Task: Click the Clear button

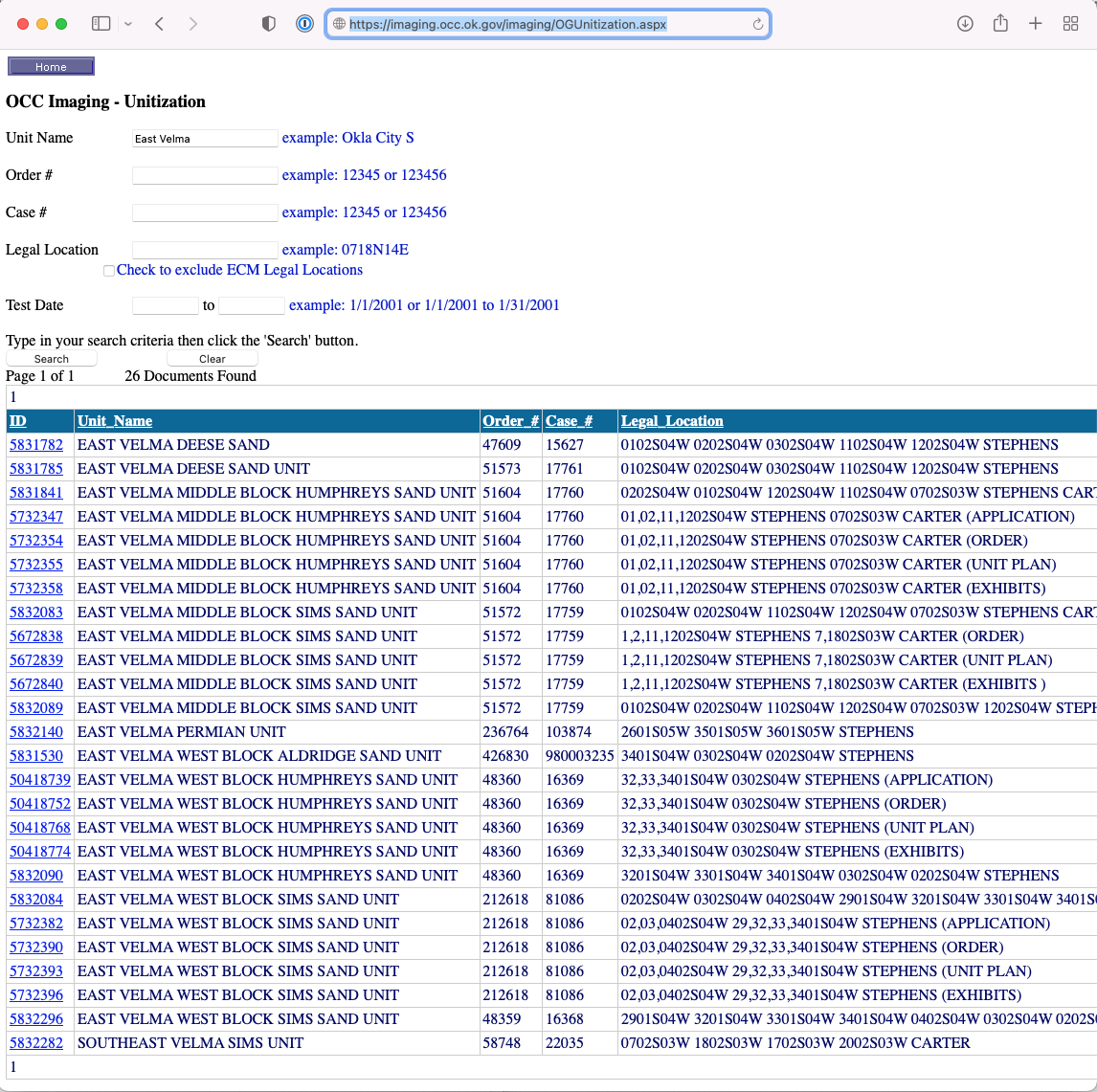Action: 212,359
